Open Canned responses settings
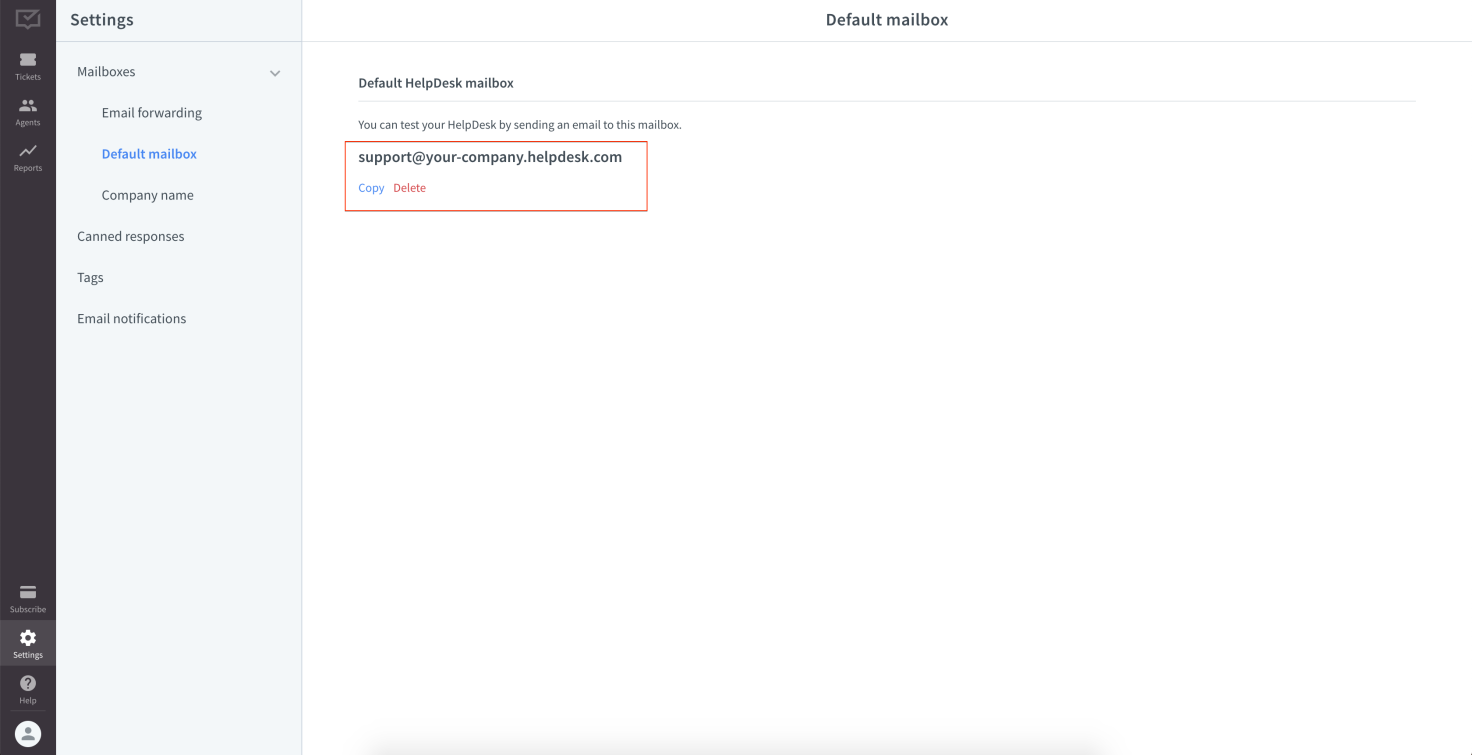Screen dimensions: 1472x755 [x=131, y=236]
